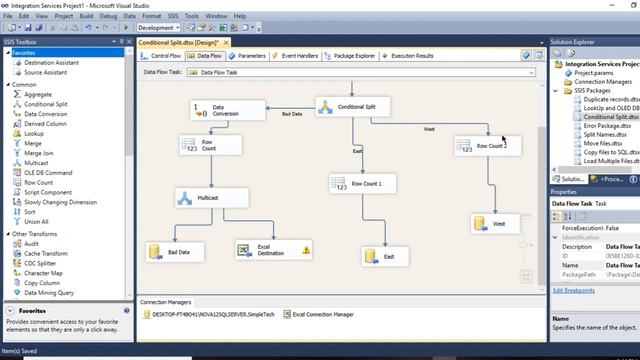Pick OLE DB Command in SSIS Toolbox
The image size is (640, 360).
(x=48, y=173)
